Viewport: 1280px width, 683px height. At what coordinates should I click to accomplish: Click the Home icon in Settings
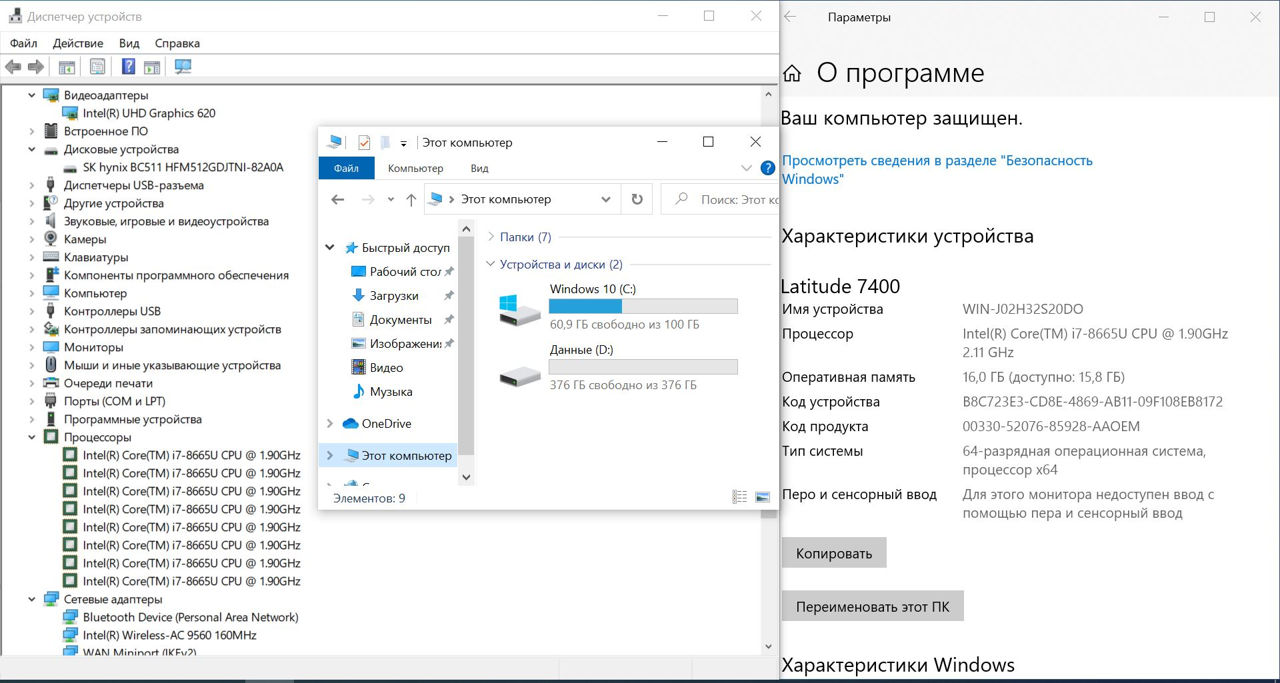pos(792,73)
